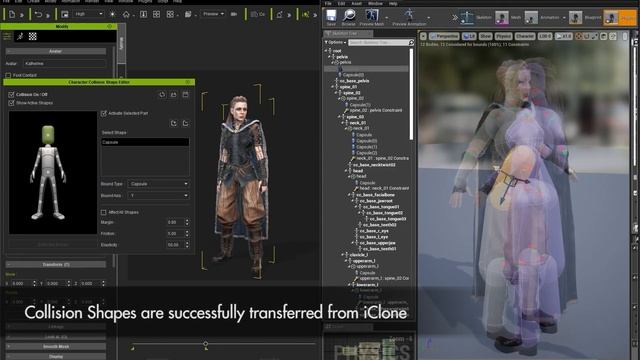Open the Unreal File menu
640x360 pixels.
click(x=328, y=3)
